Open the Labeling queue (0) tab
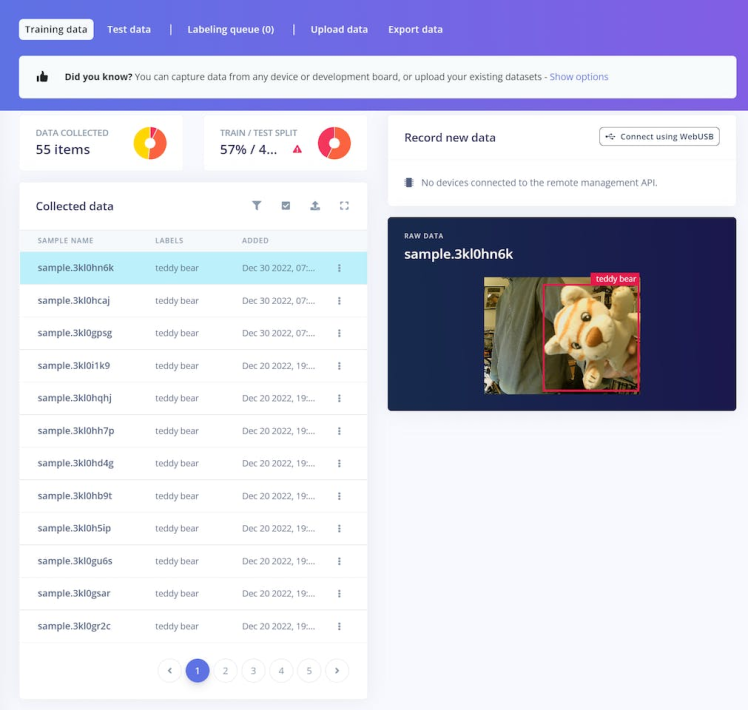748x710 pixels. click(x=231, y=30)
